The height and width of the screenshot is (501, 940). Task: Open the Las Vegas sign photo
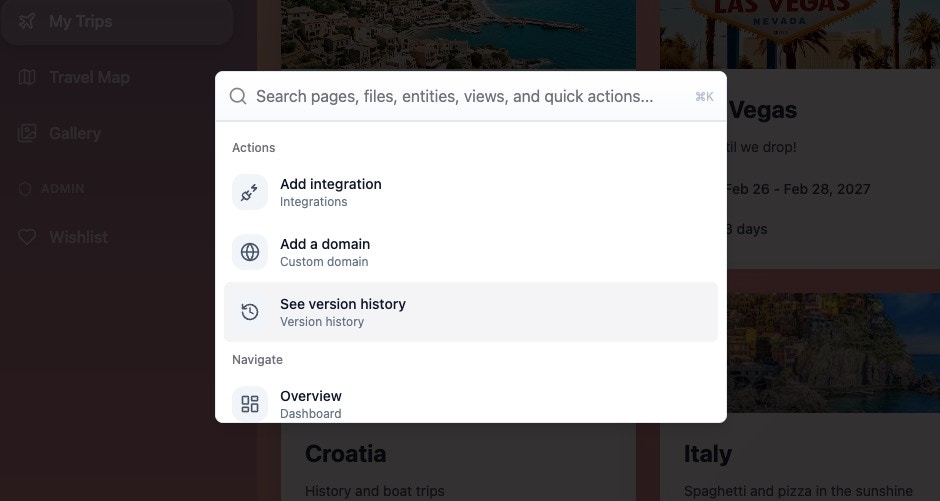pyautogui.click(x=800, y=34)
